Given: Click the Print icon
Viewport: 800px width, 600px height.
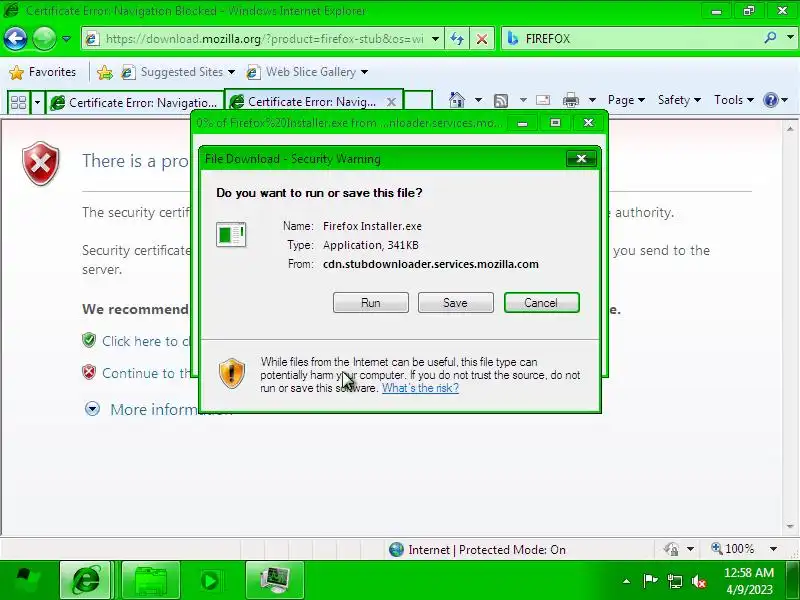Looking at the screenshot, I should (x=570, y=100).
